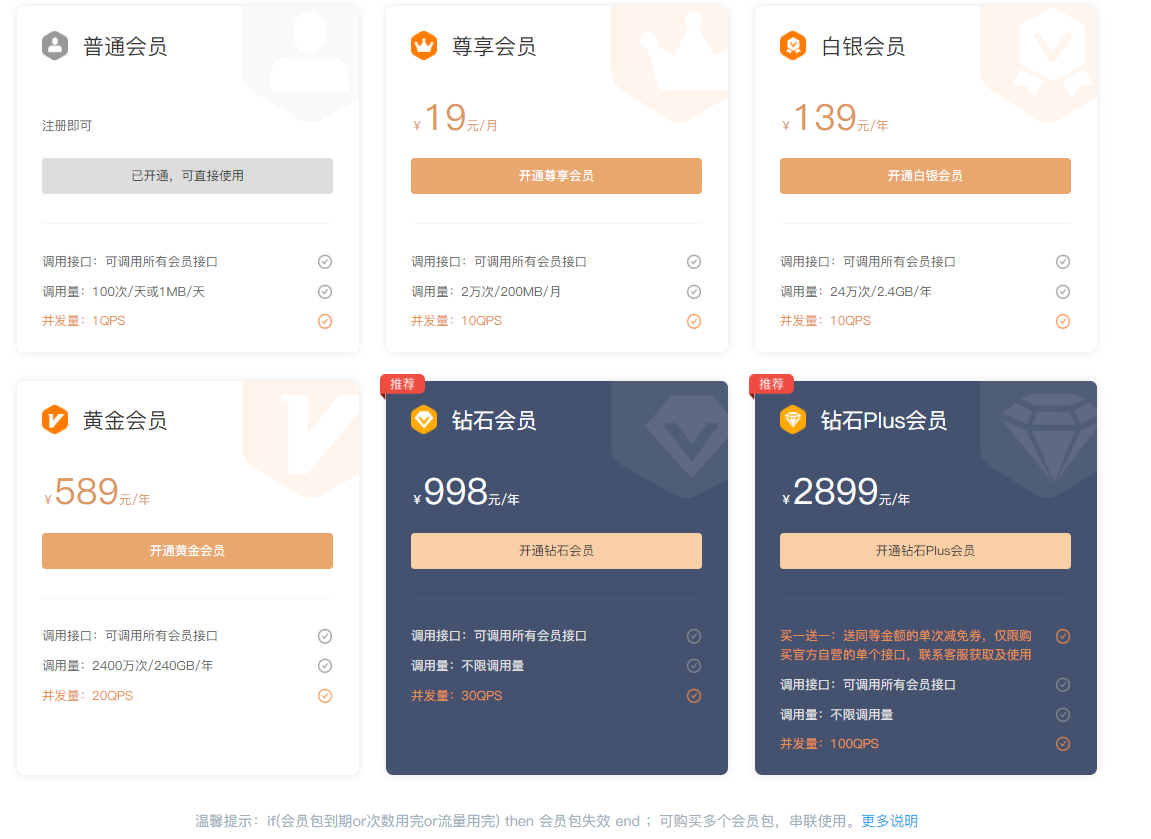Click check icon beside 10QPS on 尊享会员
This screenshot has width=1151, height=839.
click(x=694, y=322)
